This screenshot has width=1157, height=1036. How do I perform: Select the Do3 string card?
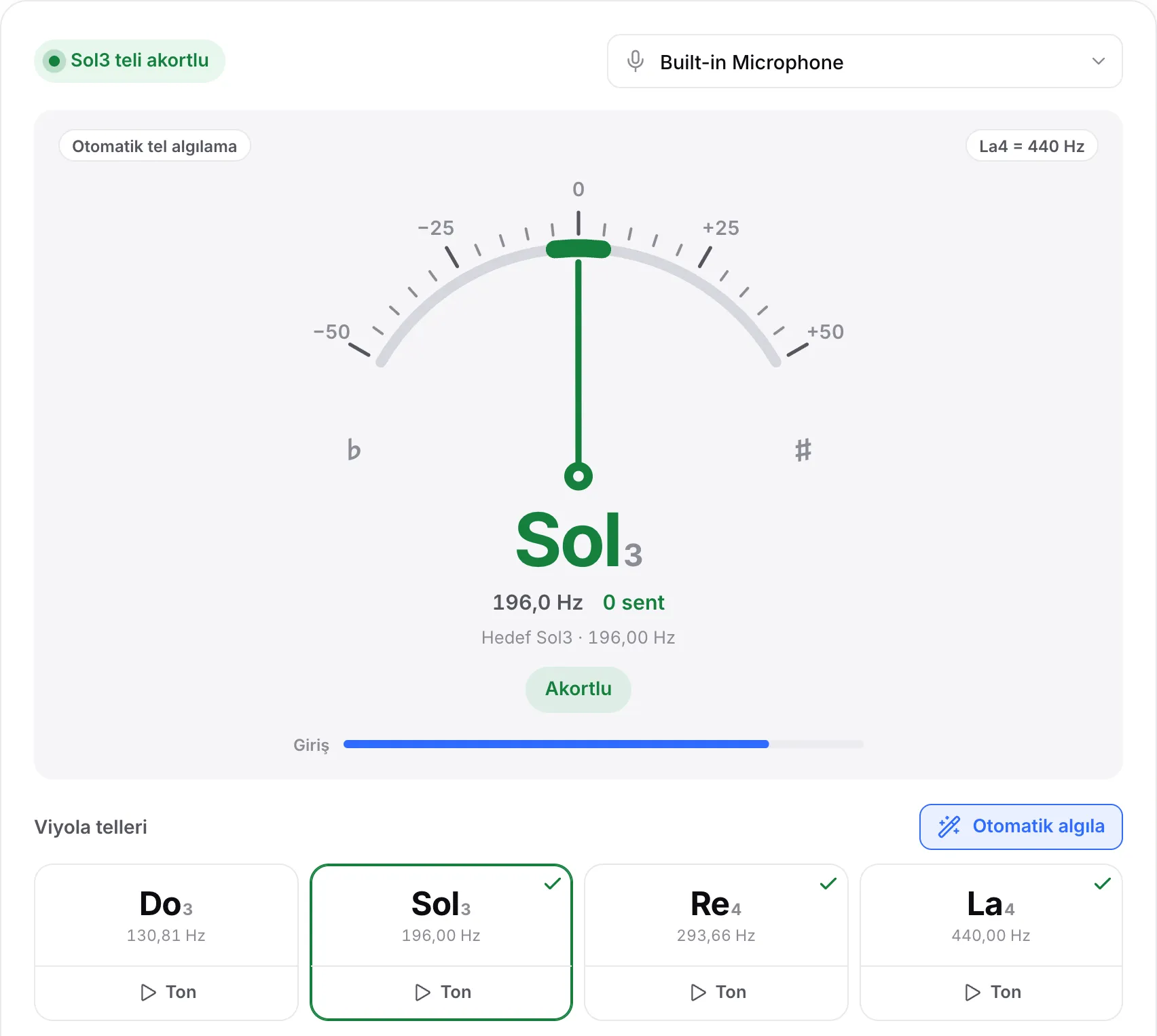point(166,915)
